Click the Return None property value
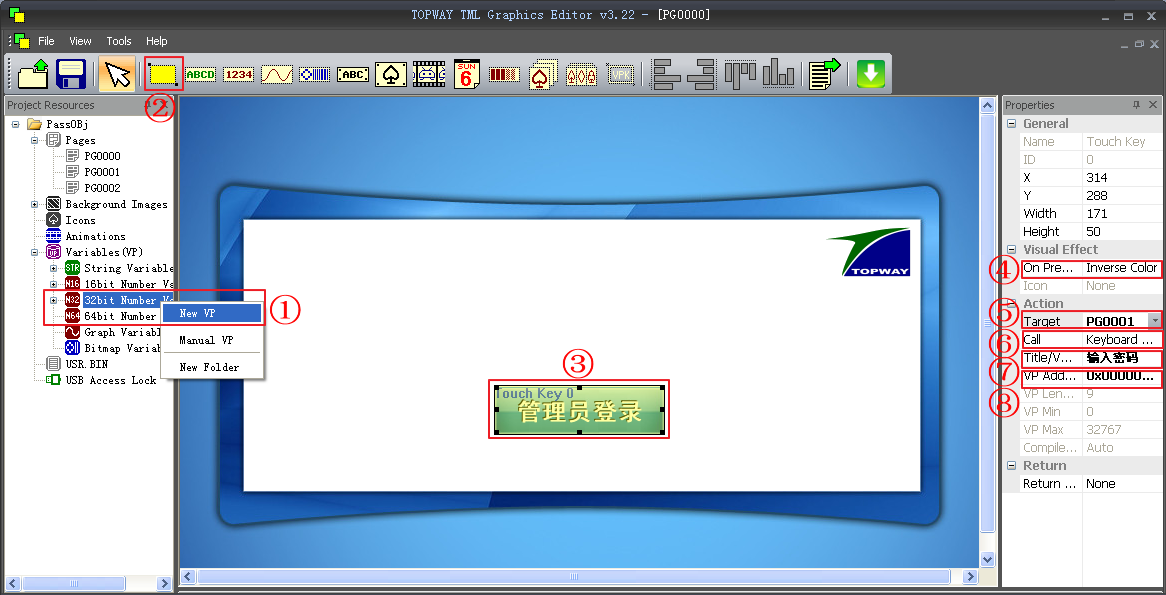This screenshot has height=595, width=1166. [1121, 483]
